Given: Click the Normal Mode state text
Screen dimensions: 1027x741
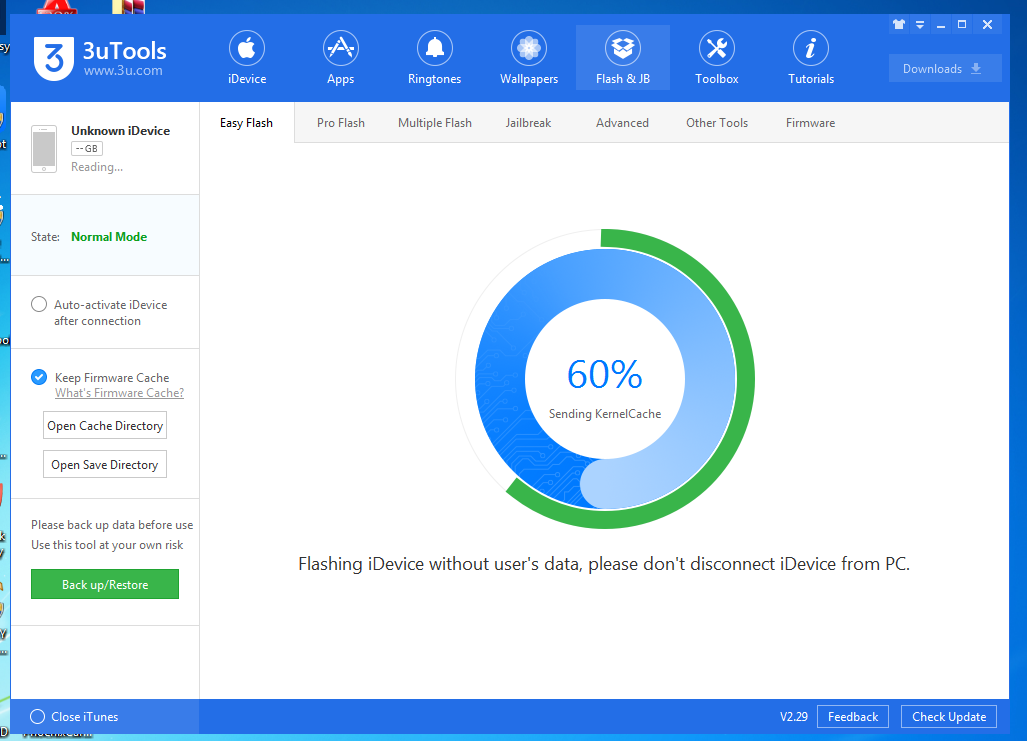Looking at the screenshot, I should click(x=109, y=237).
